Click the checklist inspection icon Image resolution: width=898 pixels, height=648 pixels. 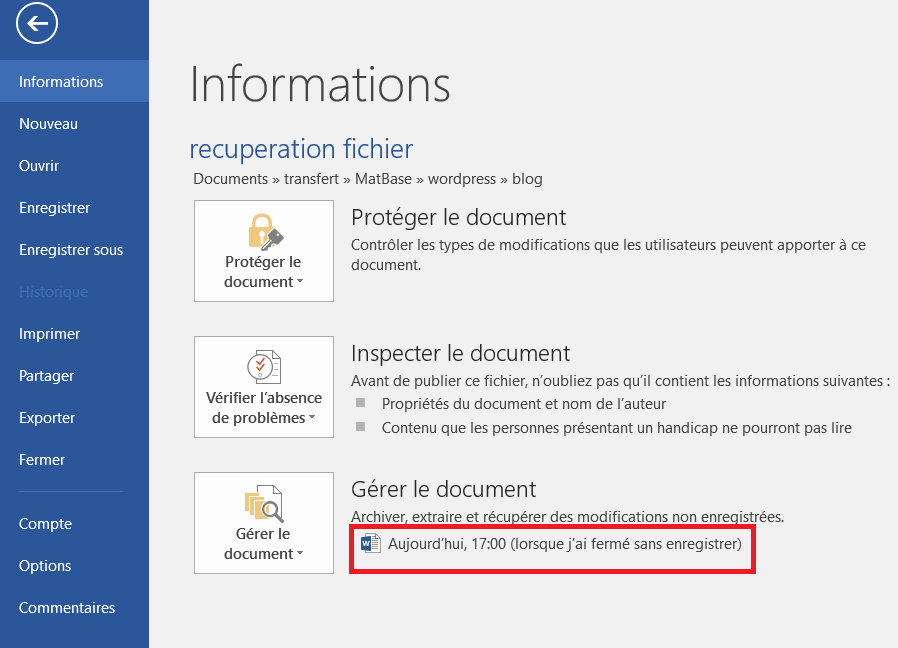point(264,367)
